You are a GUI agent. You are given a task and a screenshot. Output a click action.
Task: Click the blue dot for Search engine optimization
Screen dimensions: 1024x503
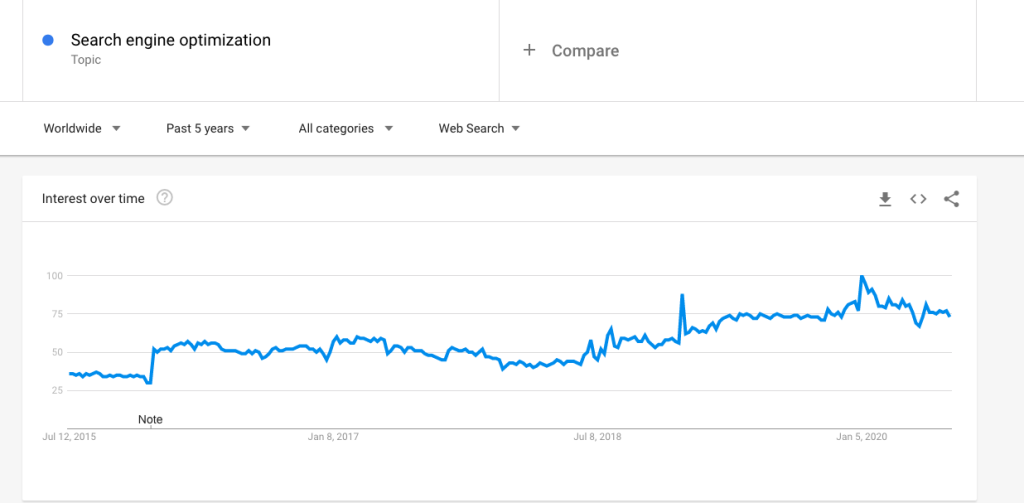48,41
